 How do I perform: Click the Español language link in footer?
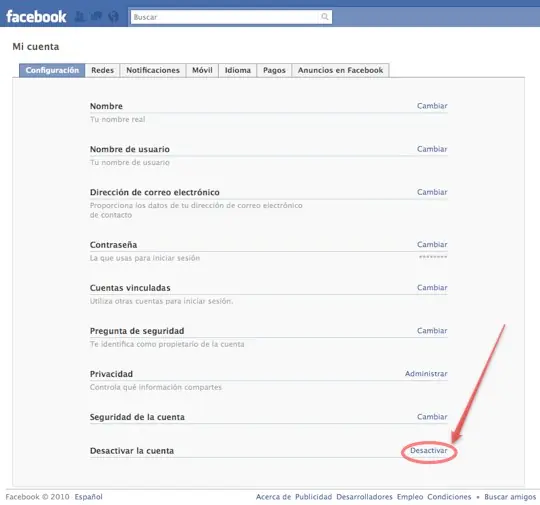coord(89,497)
